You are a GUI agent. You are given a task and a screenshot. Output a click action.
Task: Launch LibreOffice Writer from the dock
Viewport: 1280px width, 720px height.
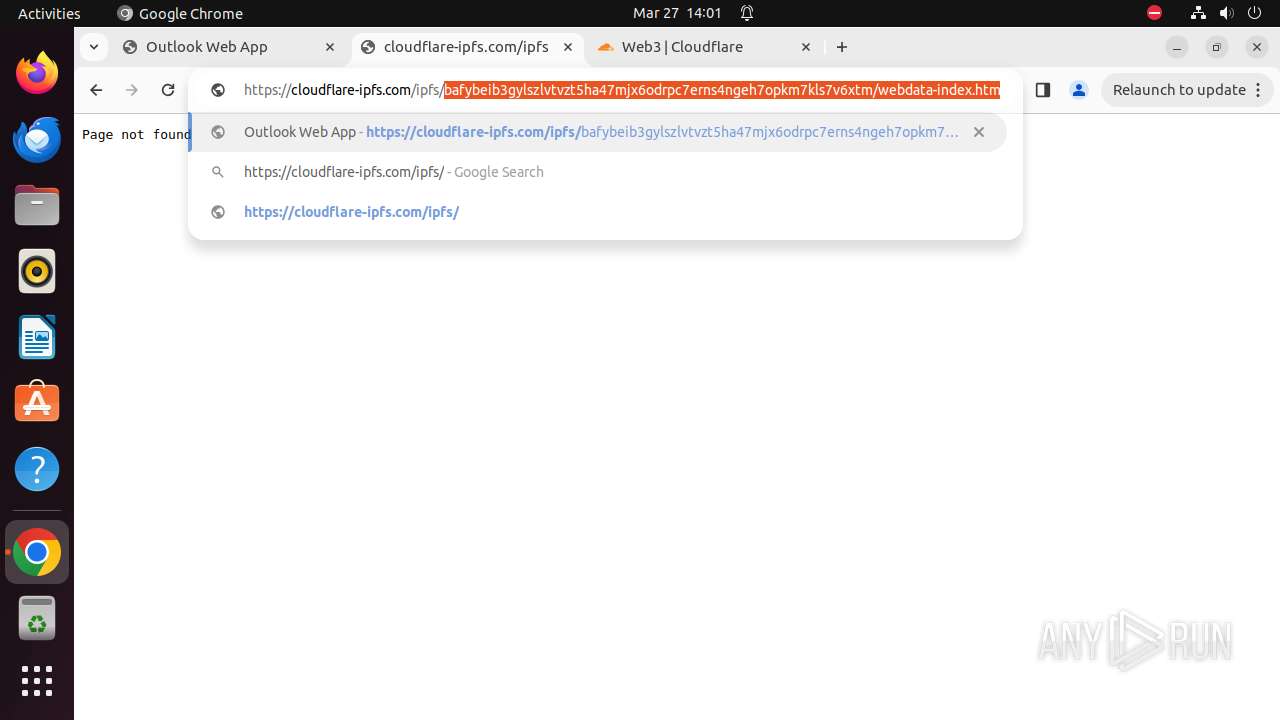pos(37,337)
